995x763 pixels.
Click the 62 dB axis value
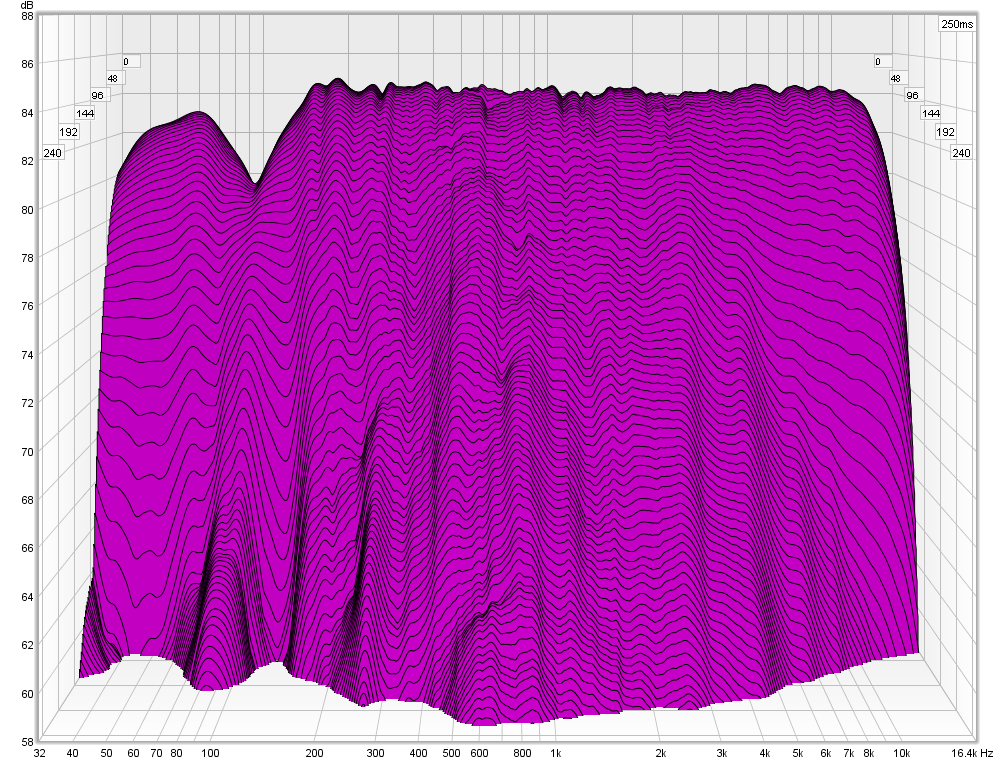point(27,645)
